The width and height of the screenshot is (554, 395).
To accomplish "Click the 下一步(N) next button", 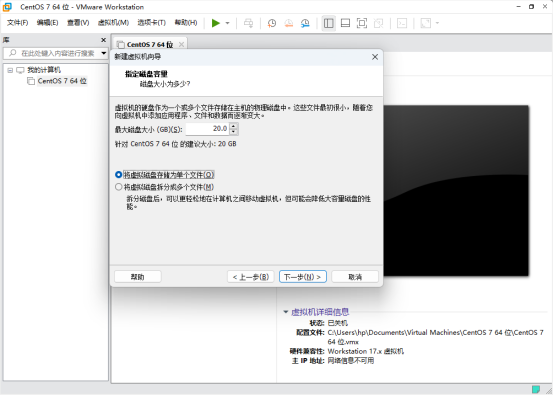I will [303, 277].
